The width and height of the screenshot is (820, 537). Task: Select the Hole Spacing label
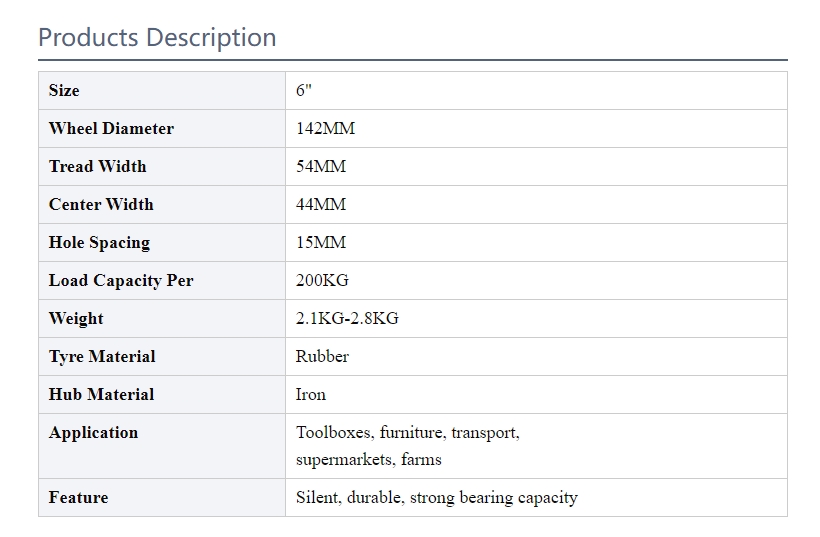point(99,242)
